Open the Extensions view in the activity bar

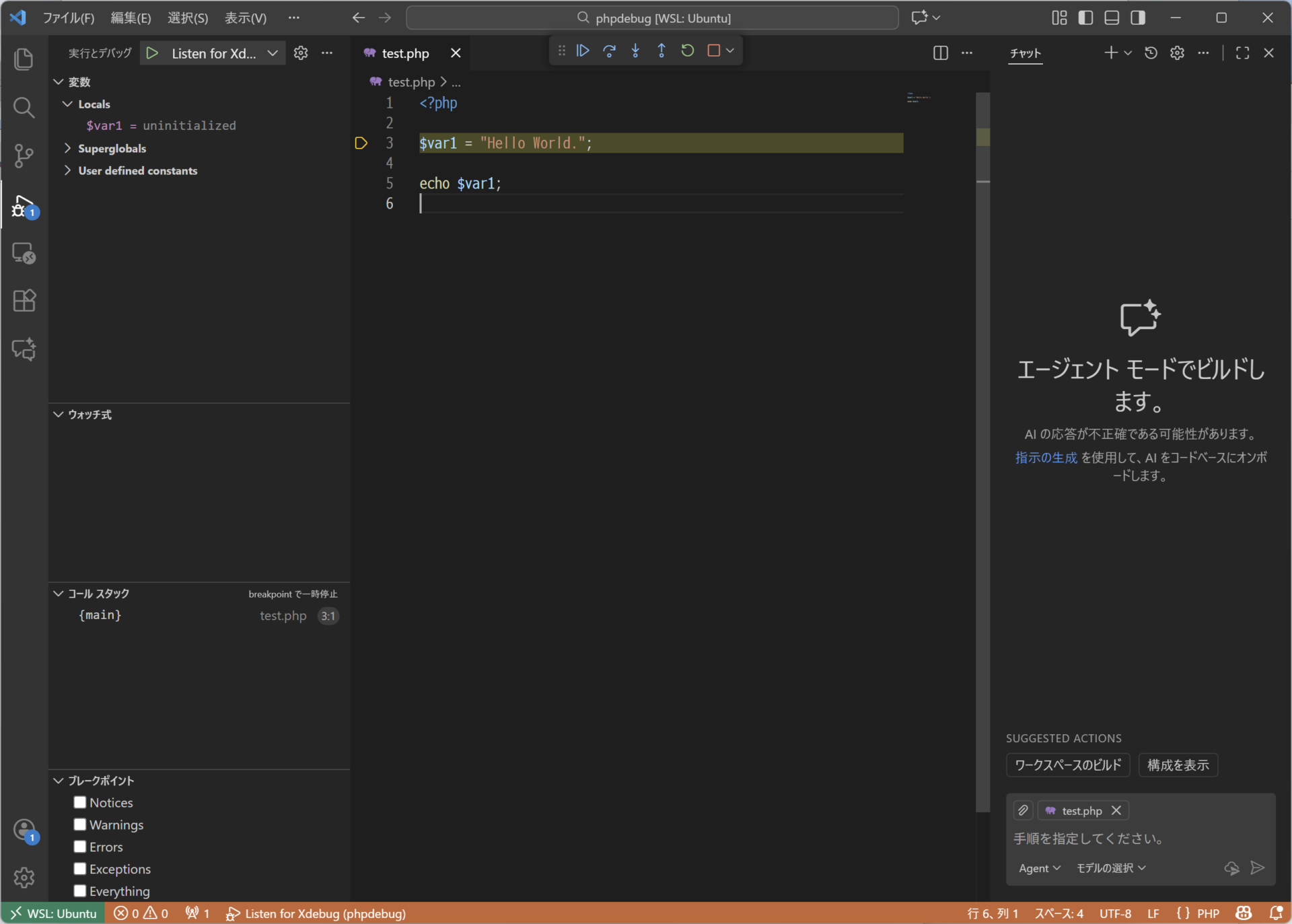click(x=24, y=300)
